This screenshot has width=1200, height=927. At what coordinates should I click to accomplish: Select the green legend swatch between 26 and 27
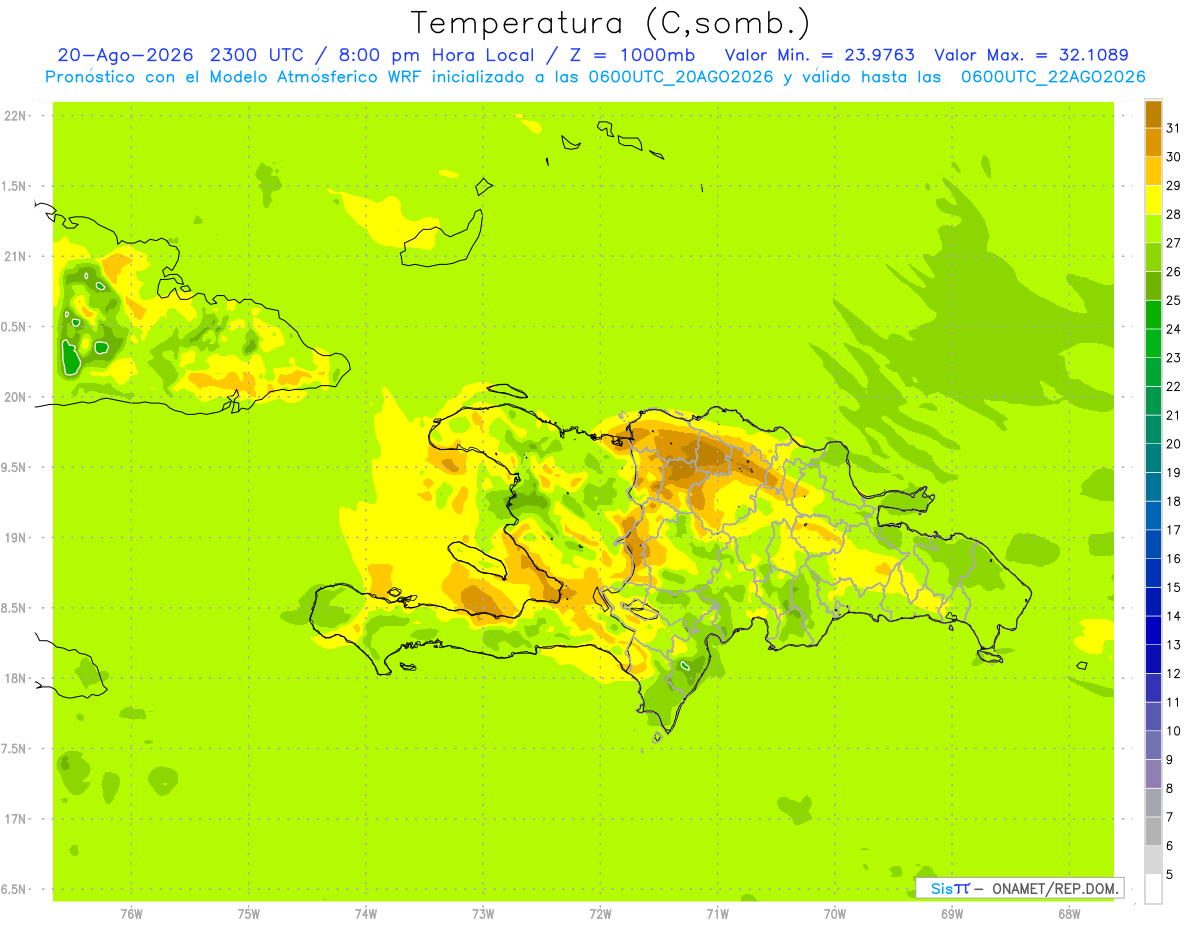pos(1153,257)
